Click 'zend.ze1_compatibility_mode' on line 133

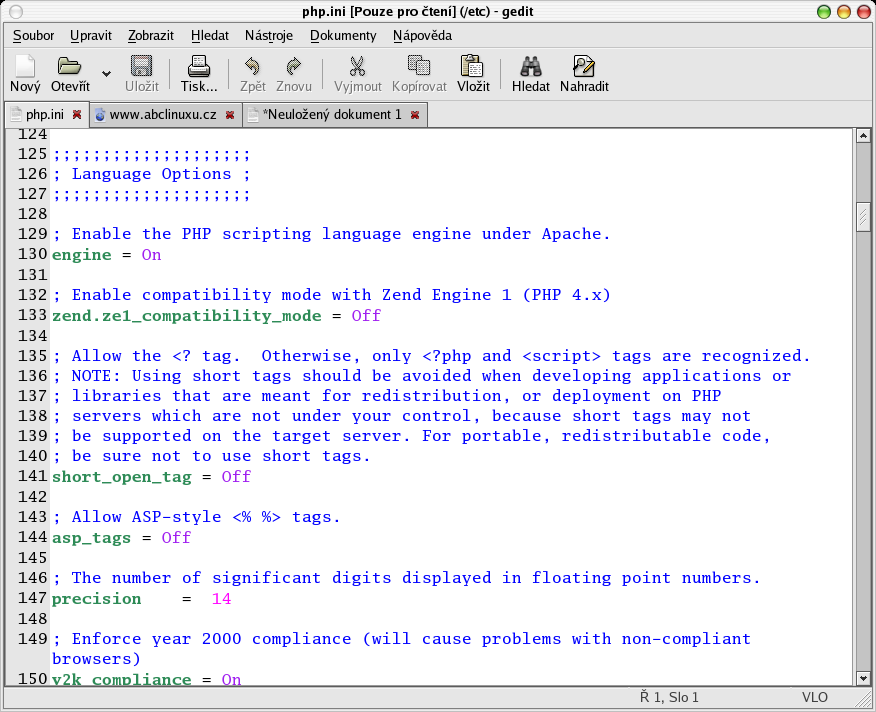tap(187, 316)
